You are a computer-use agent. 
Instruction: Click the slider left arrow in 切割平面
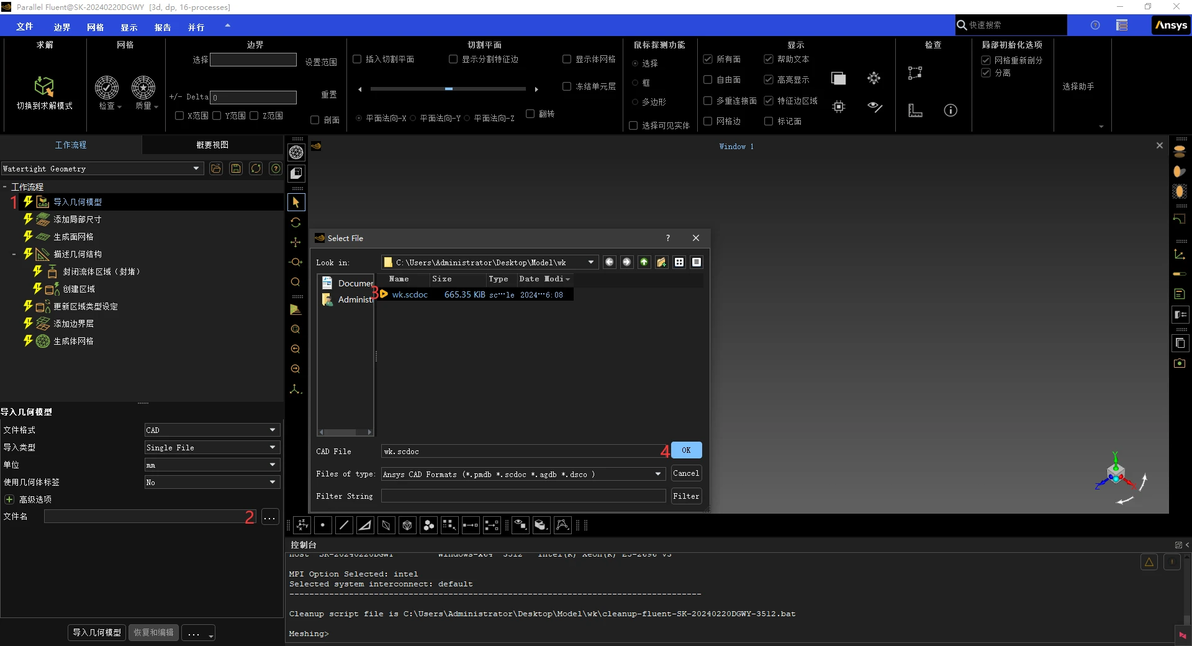(x=360, y=89)
